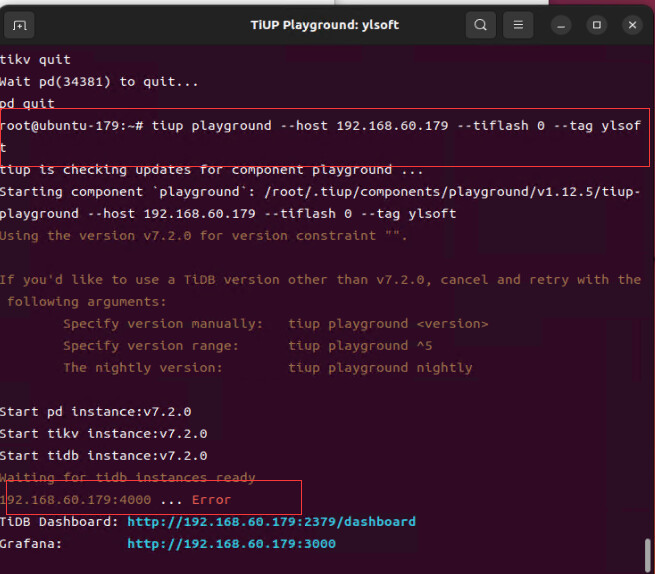Click the line 'Start pd instance:v7.2.0'

coord(96,411)
